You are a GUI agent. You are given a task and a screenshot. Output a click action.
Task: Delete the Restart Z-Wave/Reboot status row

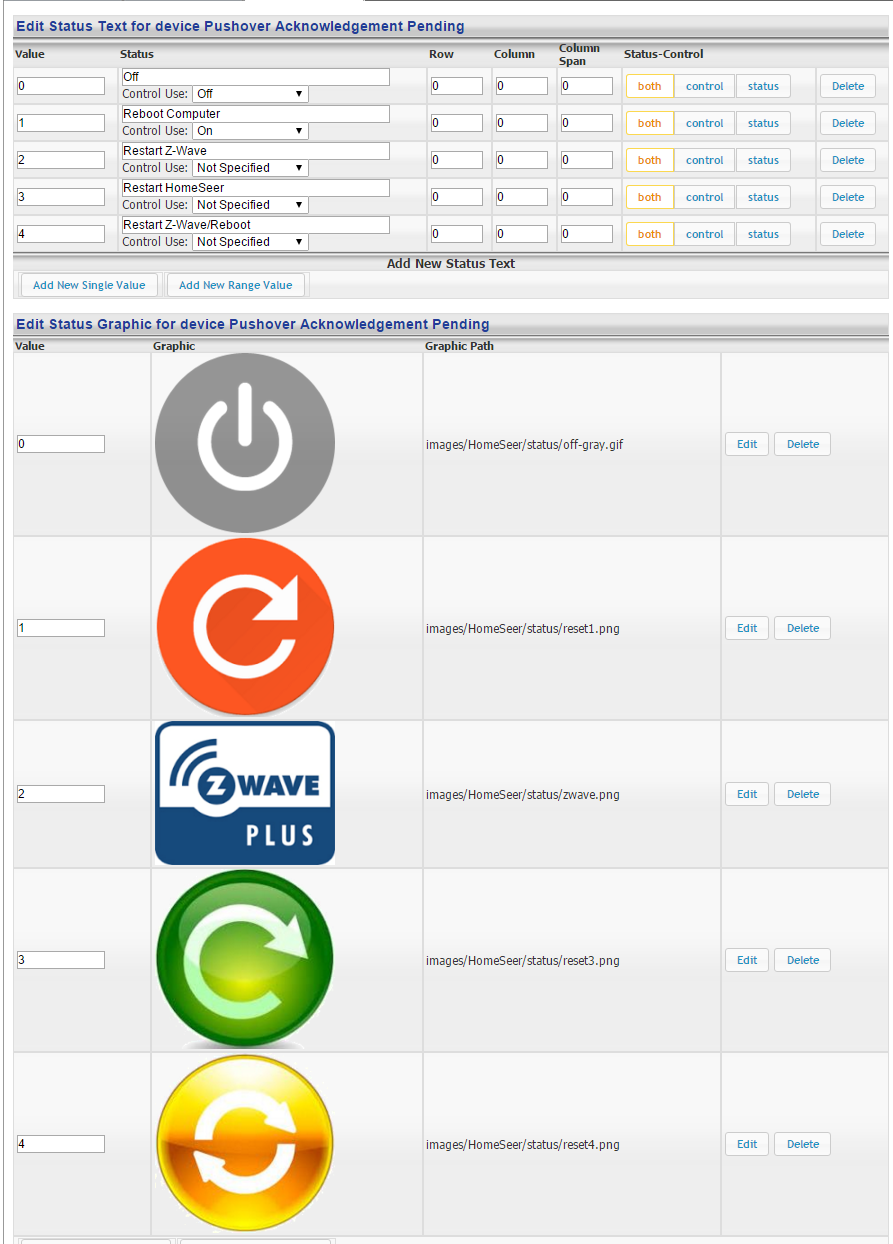click(848, 234)
